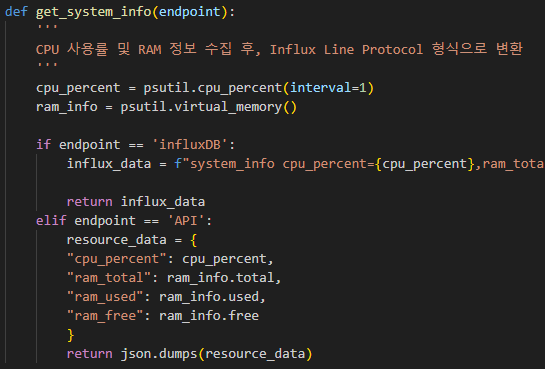Click the ram_info variable assignment
Image resolution: width=545 pixels, height=369 pixels.
67,107
